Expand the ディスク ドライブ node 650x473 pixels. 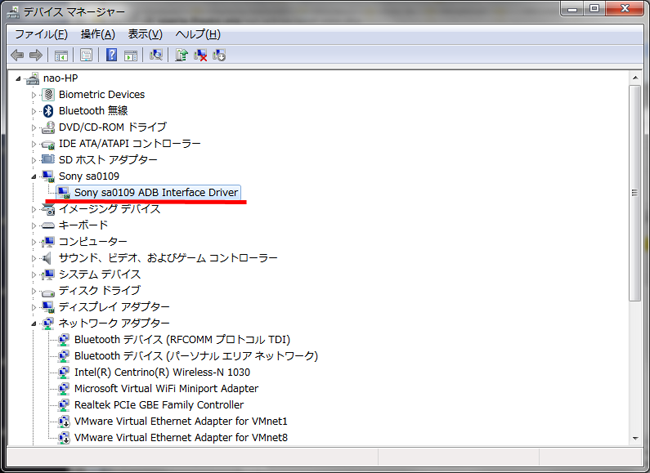(34, 291)
